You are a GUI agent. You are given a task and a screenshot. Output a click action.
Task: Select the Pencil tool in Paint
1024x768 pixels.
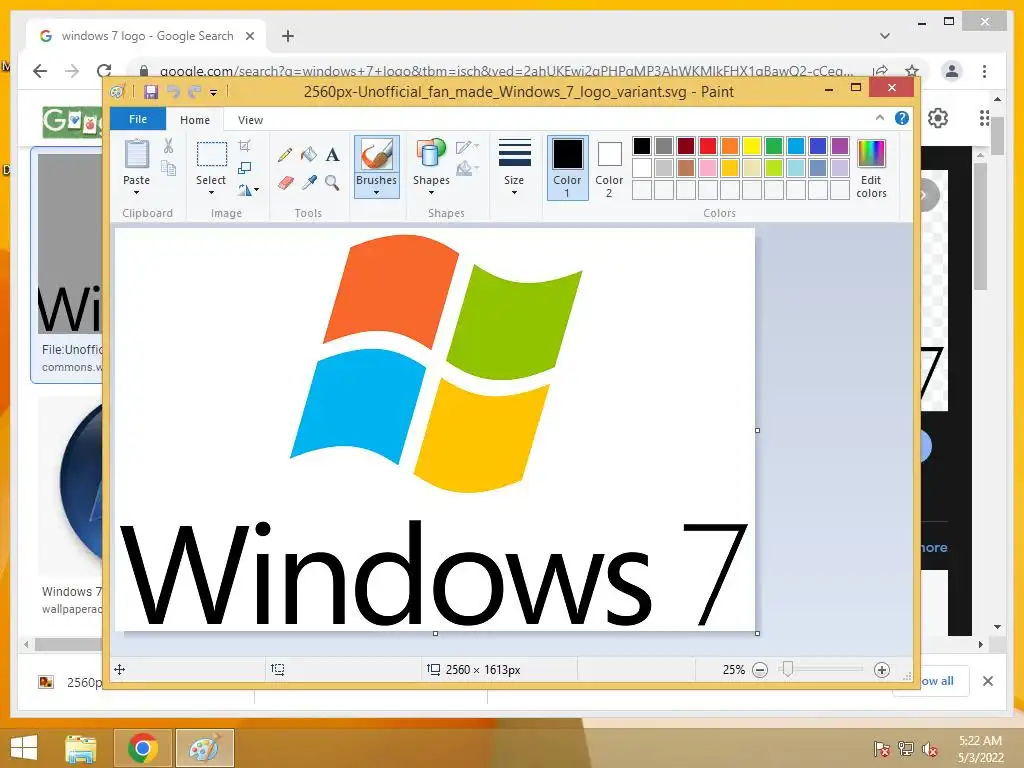[285, 155]
